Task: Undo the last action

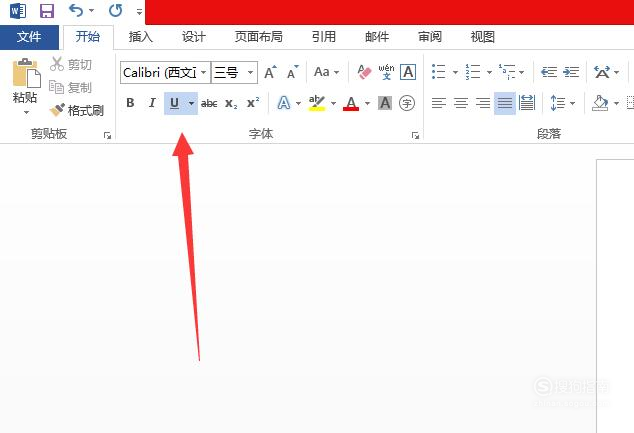Action: pos(76,10)
